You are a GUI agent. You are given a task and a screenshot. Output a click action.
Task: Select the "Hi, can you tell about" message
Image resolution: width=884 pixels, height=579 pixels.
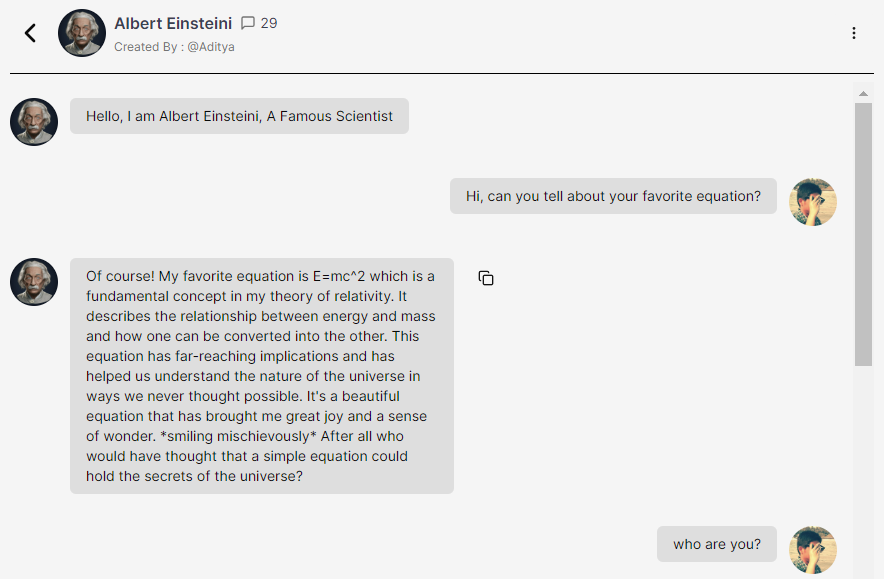(613, 196)
